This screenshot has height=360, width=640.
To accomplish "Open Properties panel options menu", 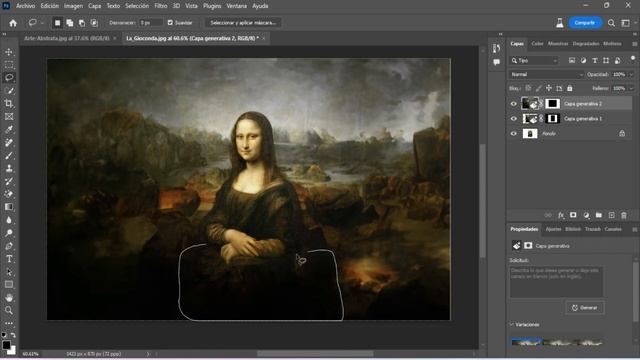I will (x=634, y=229).
